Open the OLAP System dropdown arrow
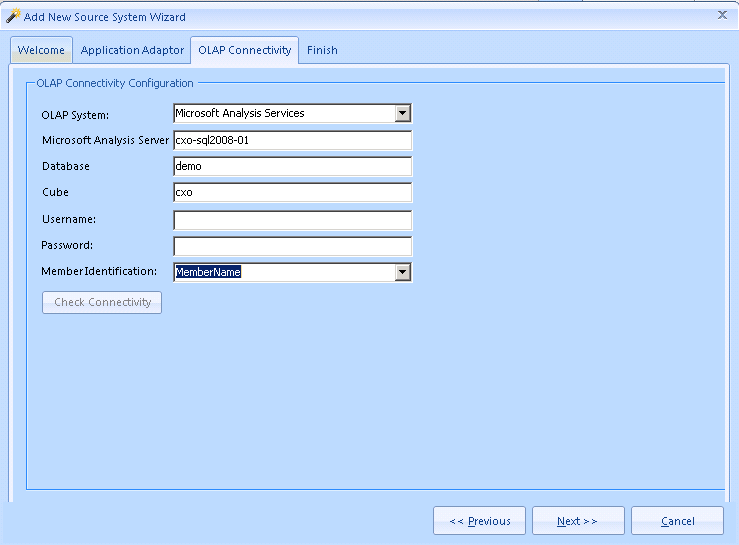The width and height of the screenshot is (739, 545). pyautogui.click(x=402, y=113)
